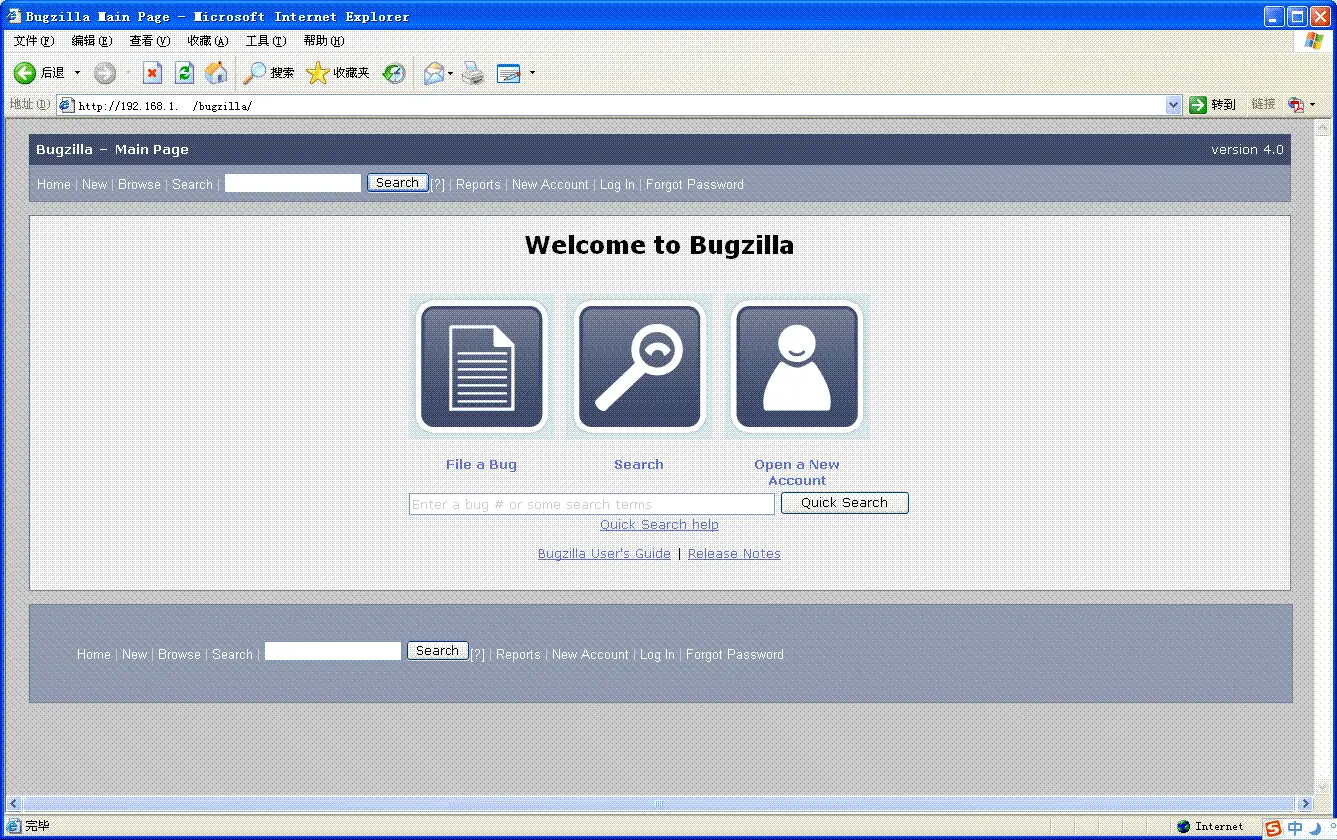Open the 工具(T) menu
The width and height of the screenshot is (1337, 840).
(266, 41)
